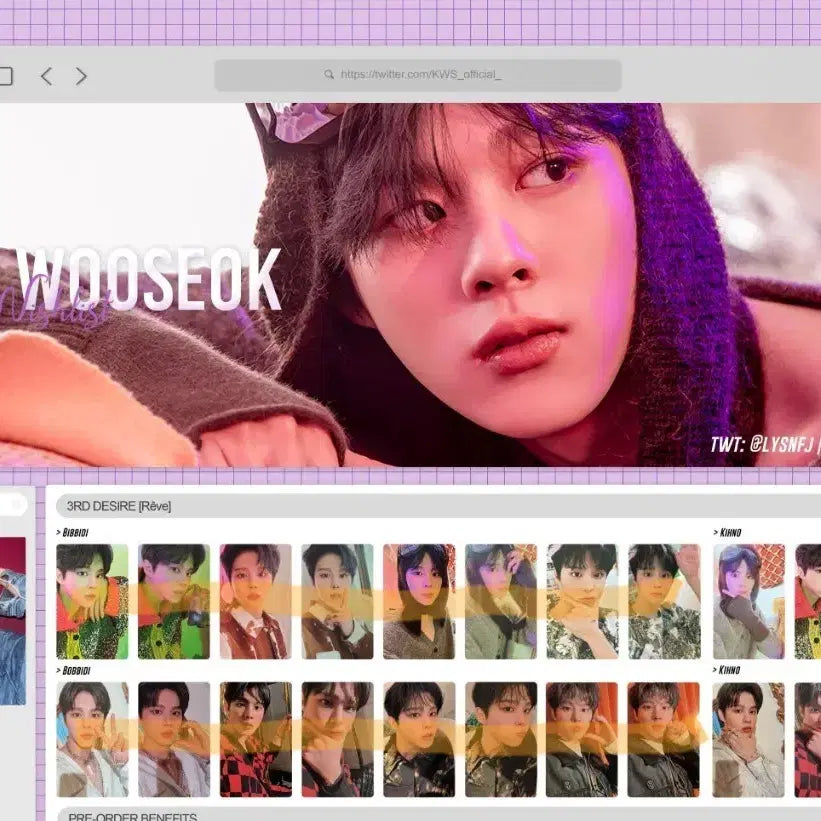Expand the > Bibbidi version label
This screenshot has width=821, height=821.
[72, 532]
